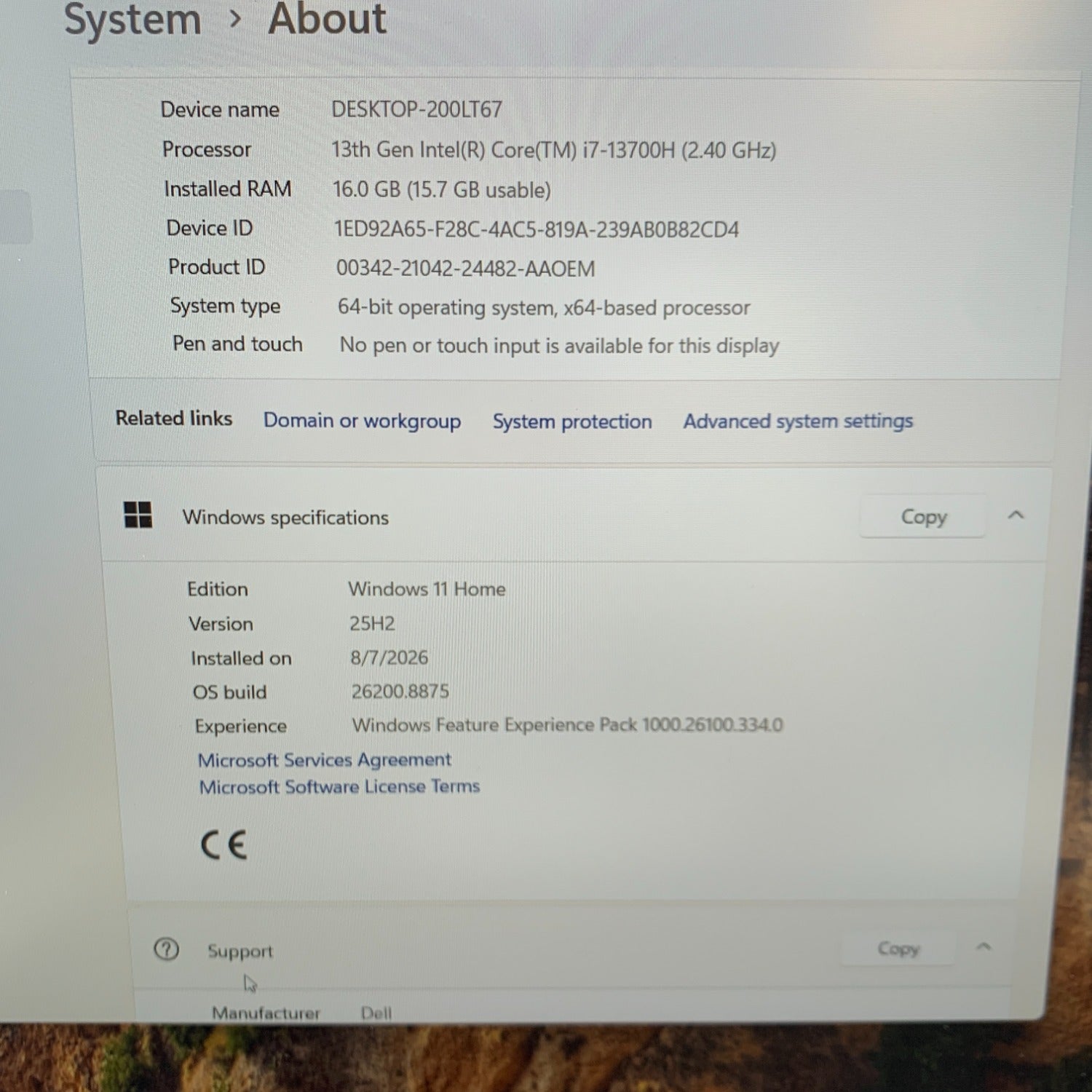
Task: Select the 64-bit operating system text
Action: click(544, 307)
